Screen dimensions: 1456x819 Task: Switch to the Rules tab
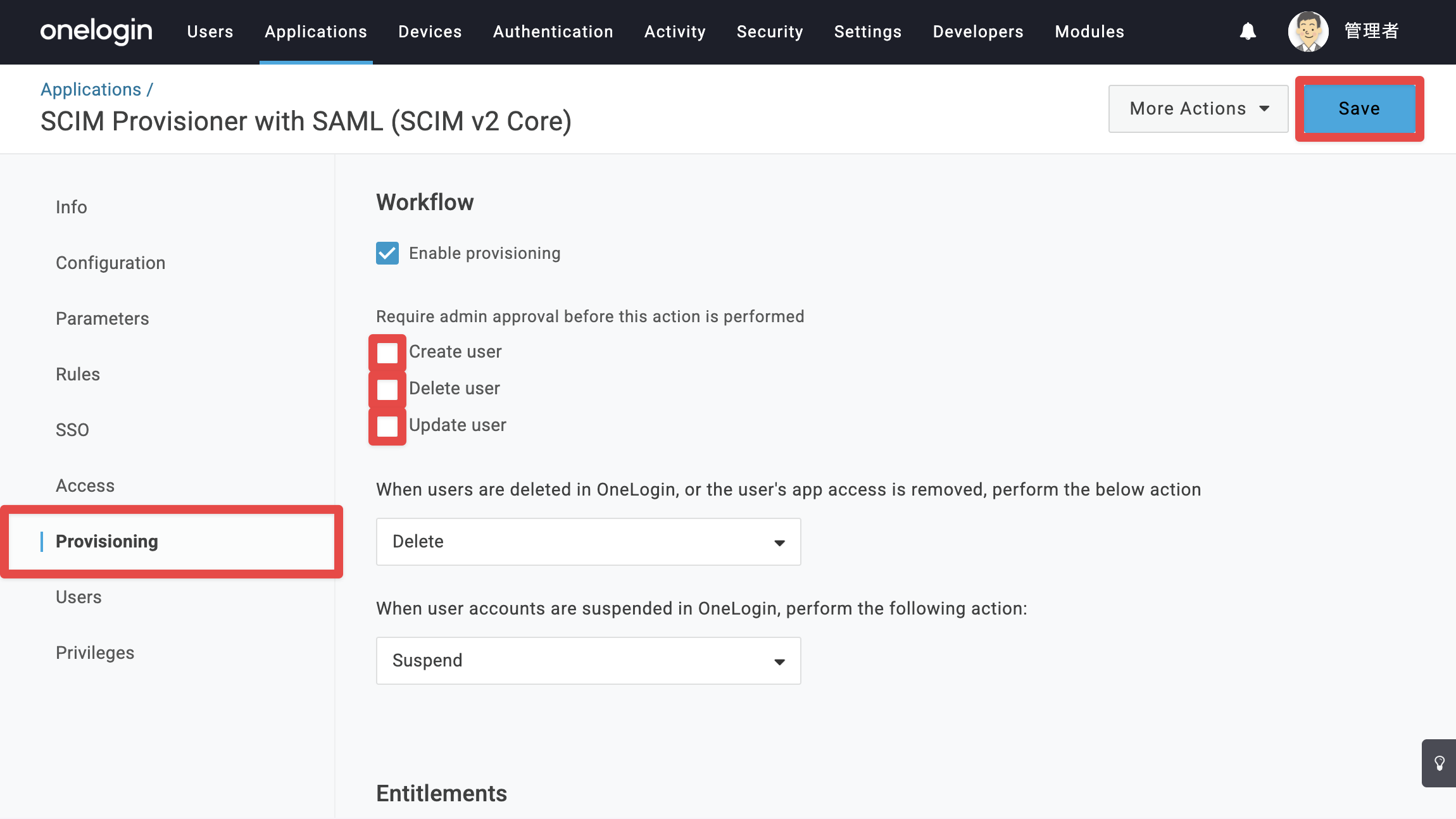78,374
